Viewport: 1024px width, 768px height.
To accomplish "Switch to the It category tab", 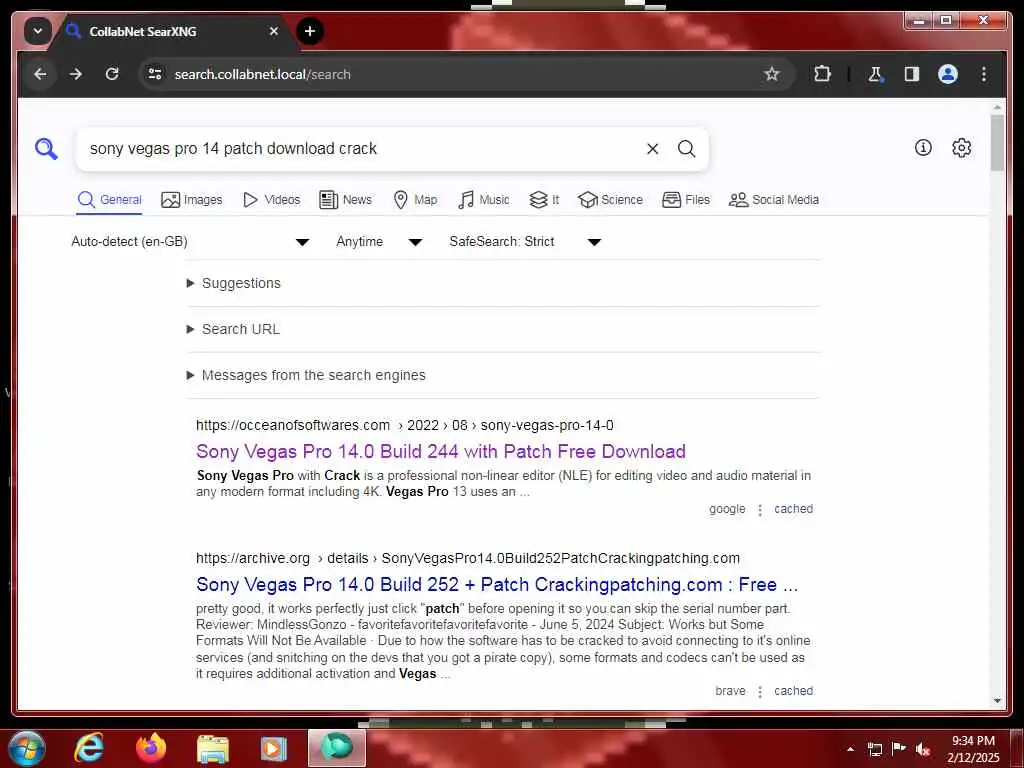I will [544, 200].
